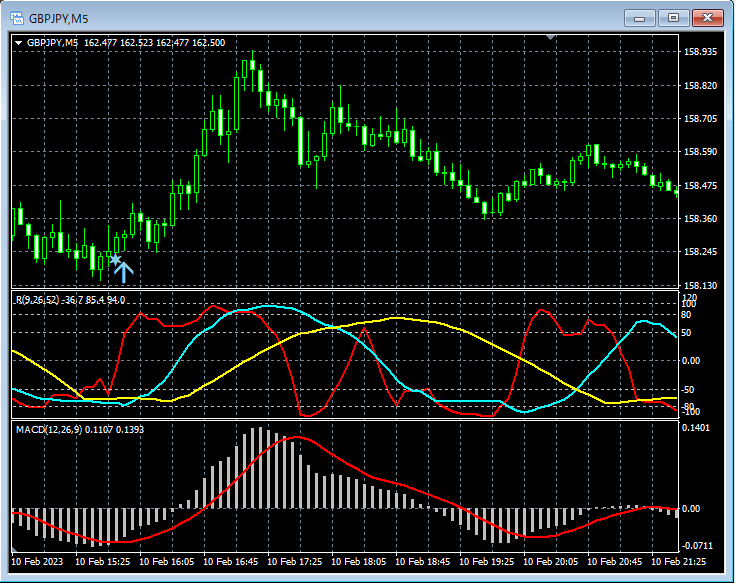Click the blue up-arrow buy signal
The width and height of the screenshot is (736, 583).
click(124, 270)
